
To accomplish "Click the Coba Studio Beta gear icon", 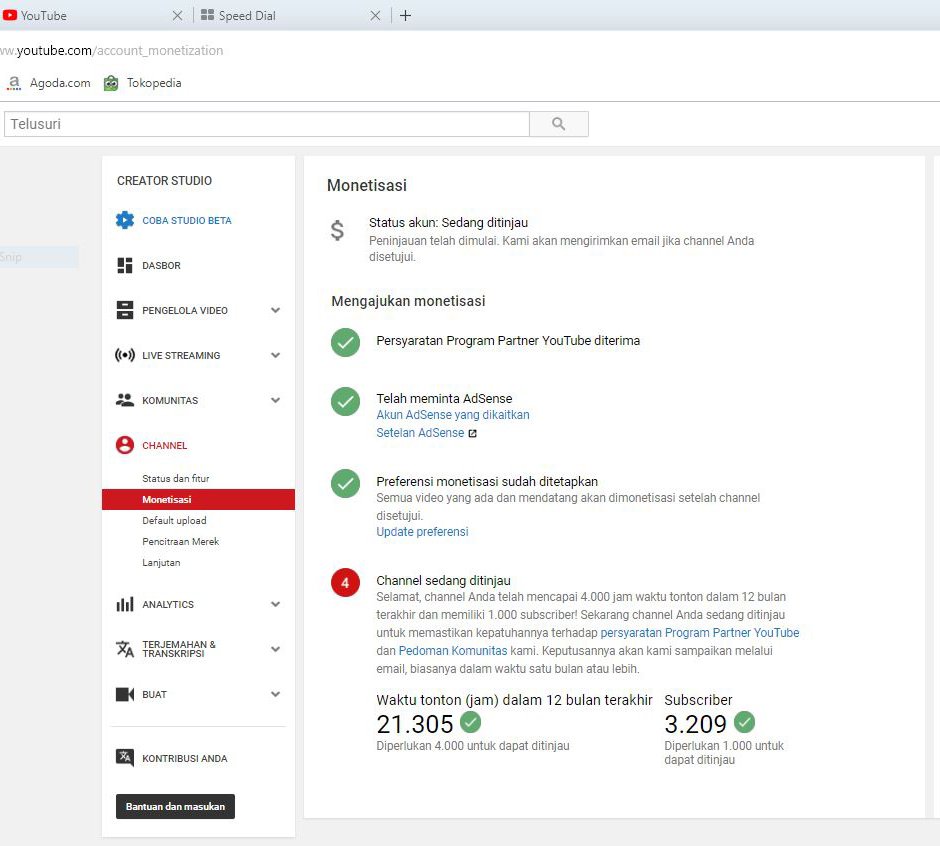I will tap(125, 220).
